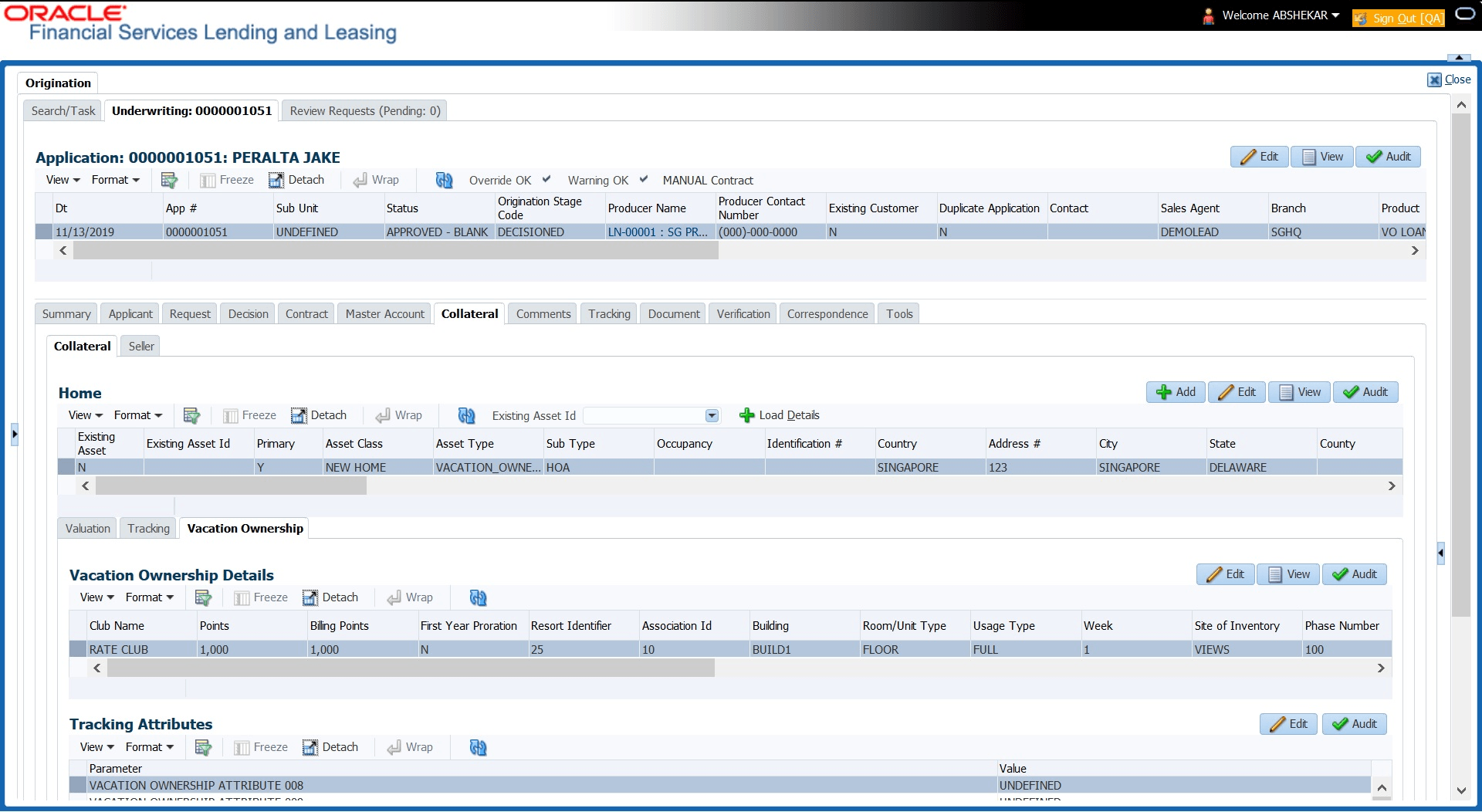Image resolution: width=1482 pixels, height=812 pixels.
Task: Click export icon in Home toolbar
Action: 191,415
